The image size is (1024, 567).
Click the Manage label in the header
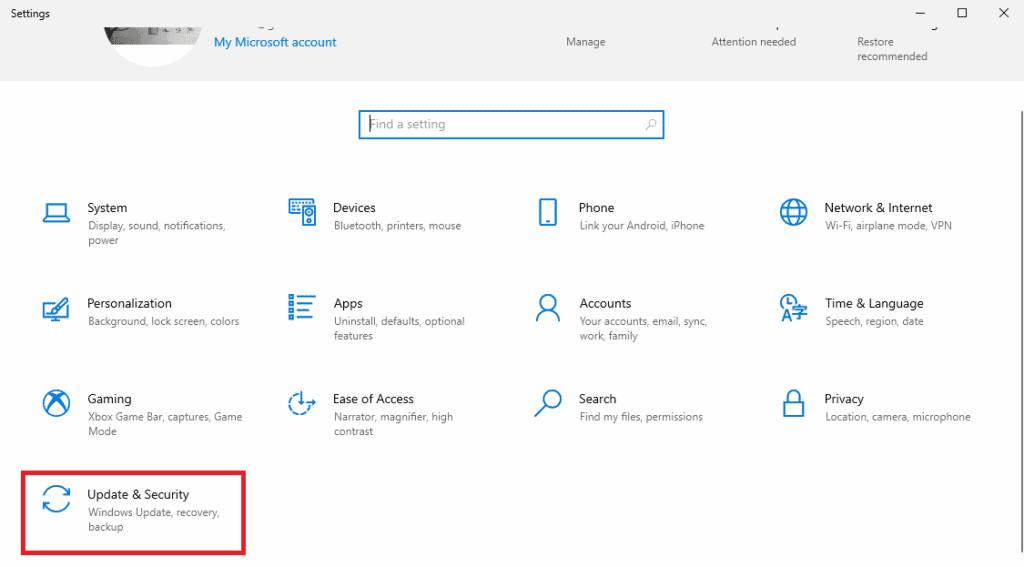click(586, 42)
